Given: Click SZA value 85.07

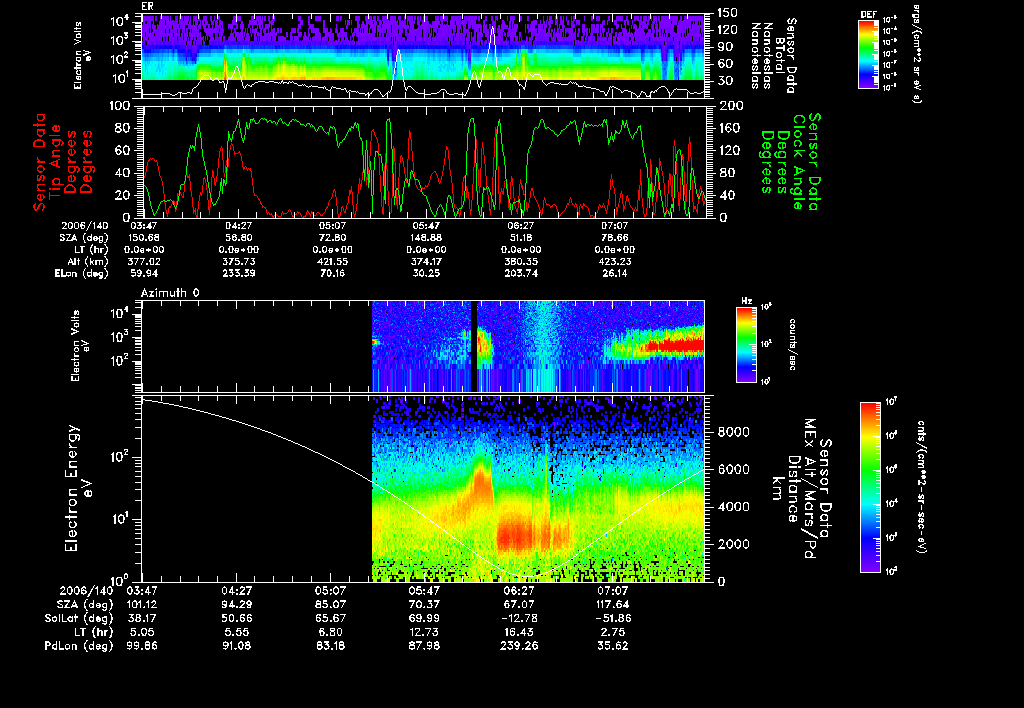Looking at the screenshot, I should (330, 605).
